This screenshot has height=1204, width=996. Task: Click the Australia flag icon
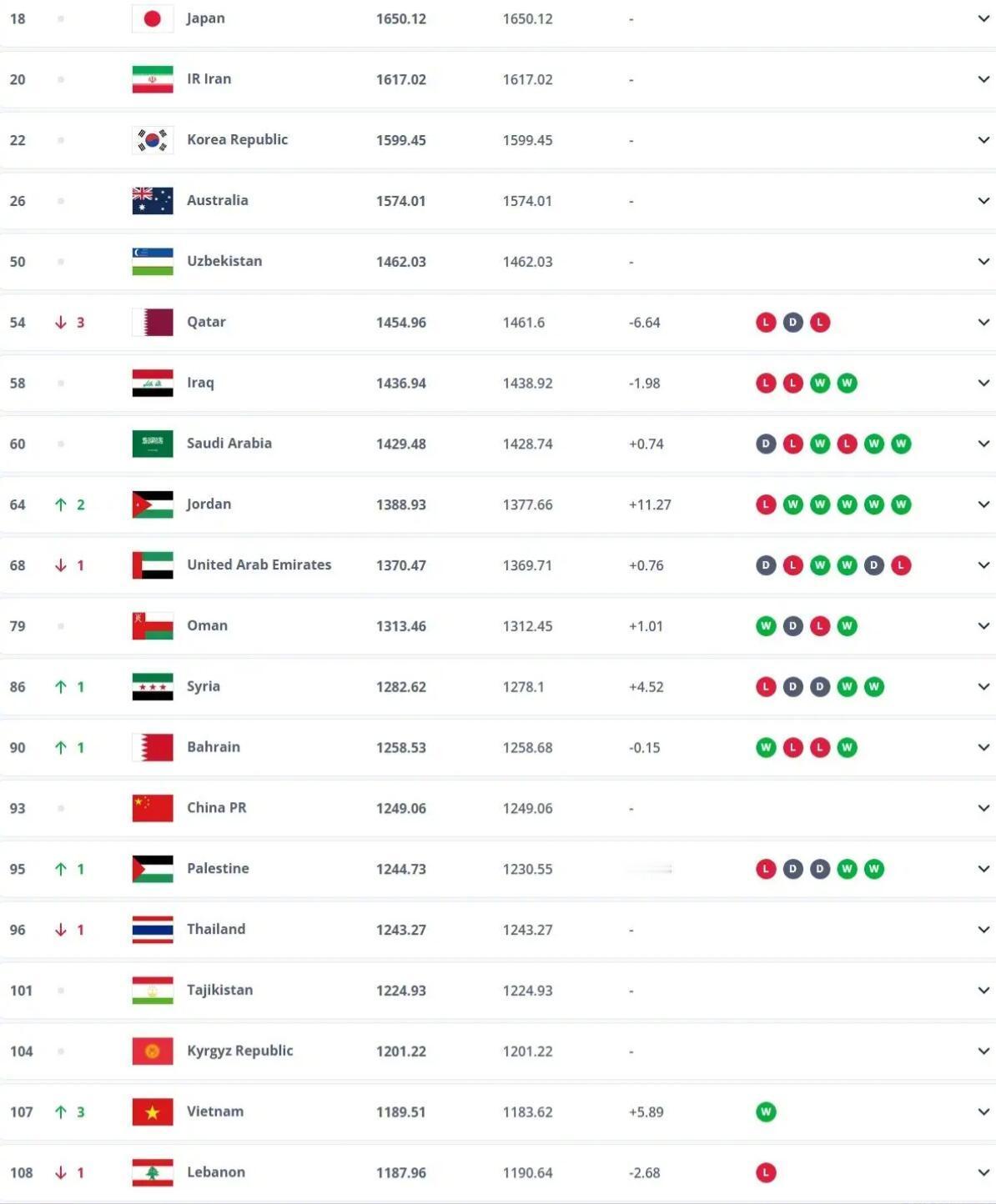click(153, 201)
